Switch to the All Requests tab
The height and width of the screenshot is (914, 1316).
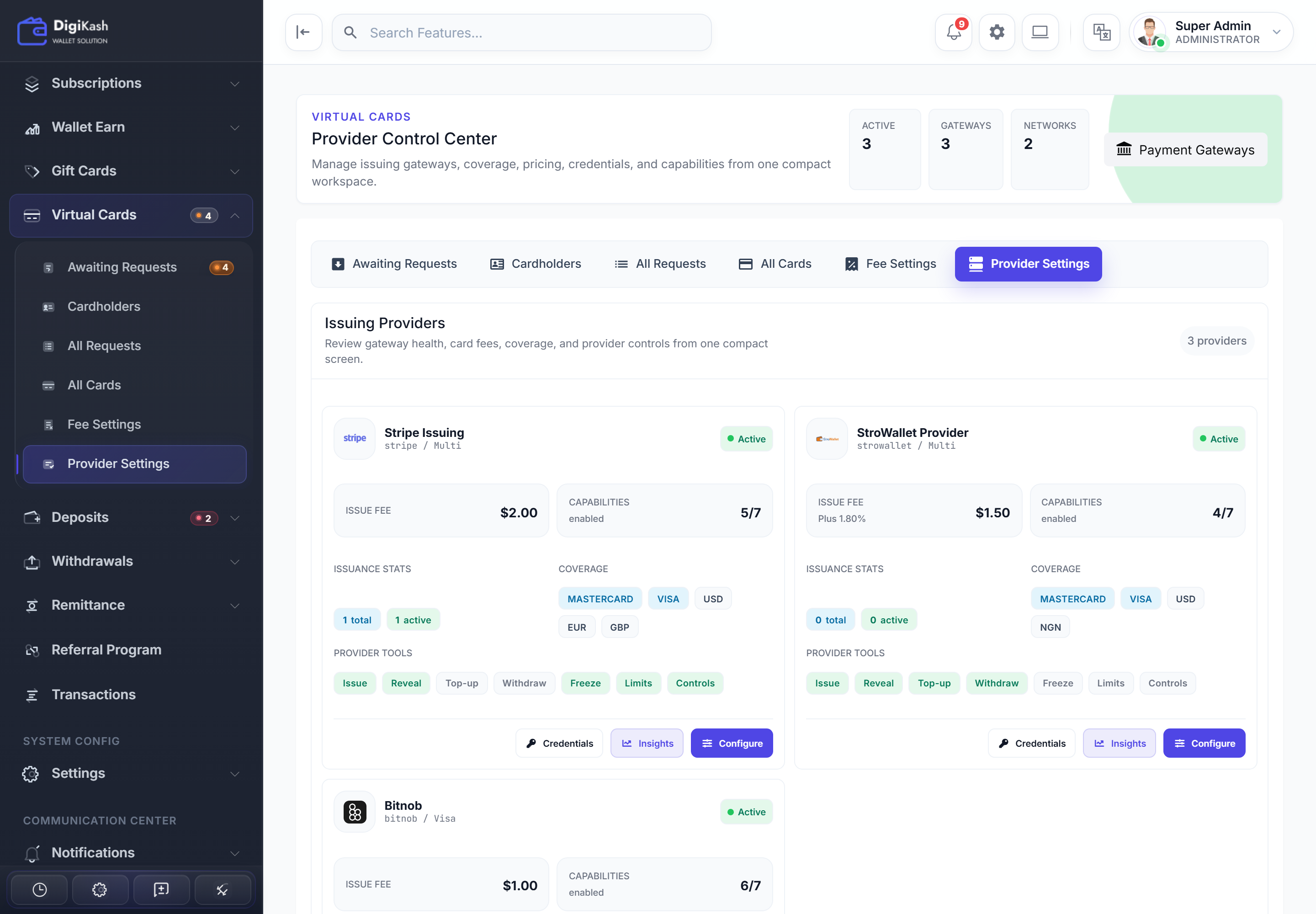(660, 264)
